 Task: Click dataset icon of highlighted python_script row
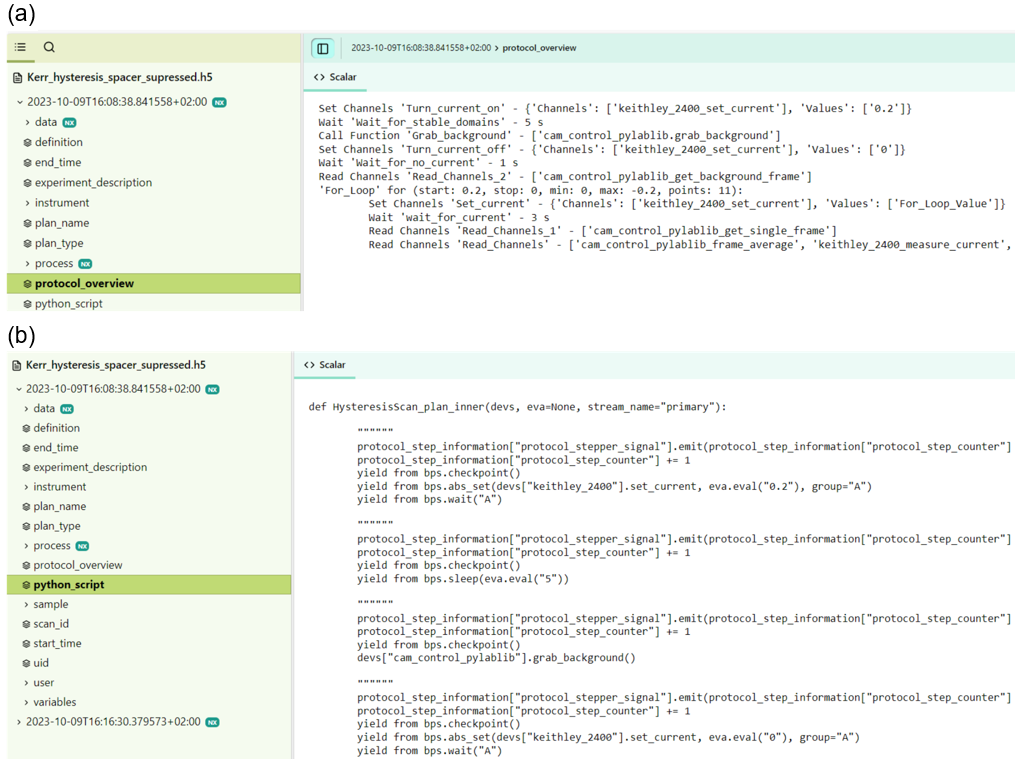click(26, 585)
